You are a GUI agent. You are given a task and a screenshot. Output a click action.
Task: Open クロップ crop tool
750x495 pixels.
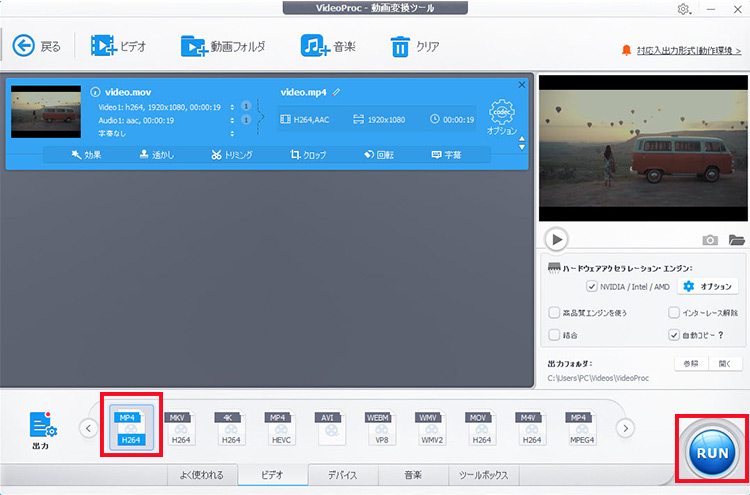click(x=308, y=154)
